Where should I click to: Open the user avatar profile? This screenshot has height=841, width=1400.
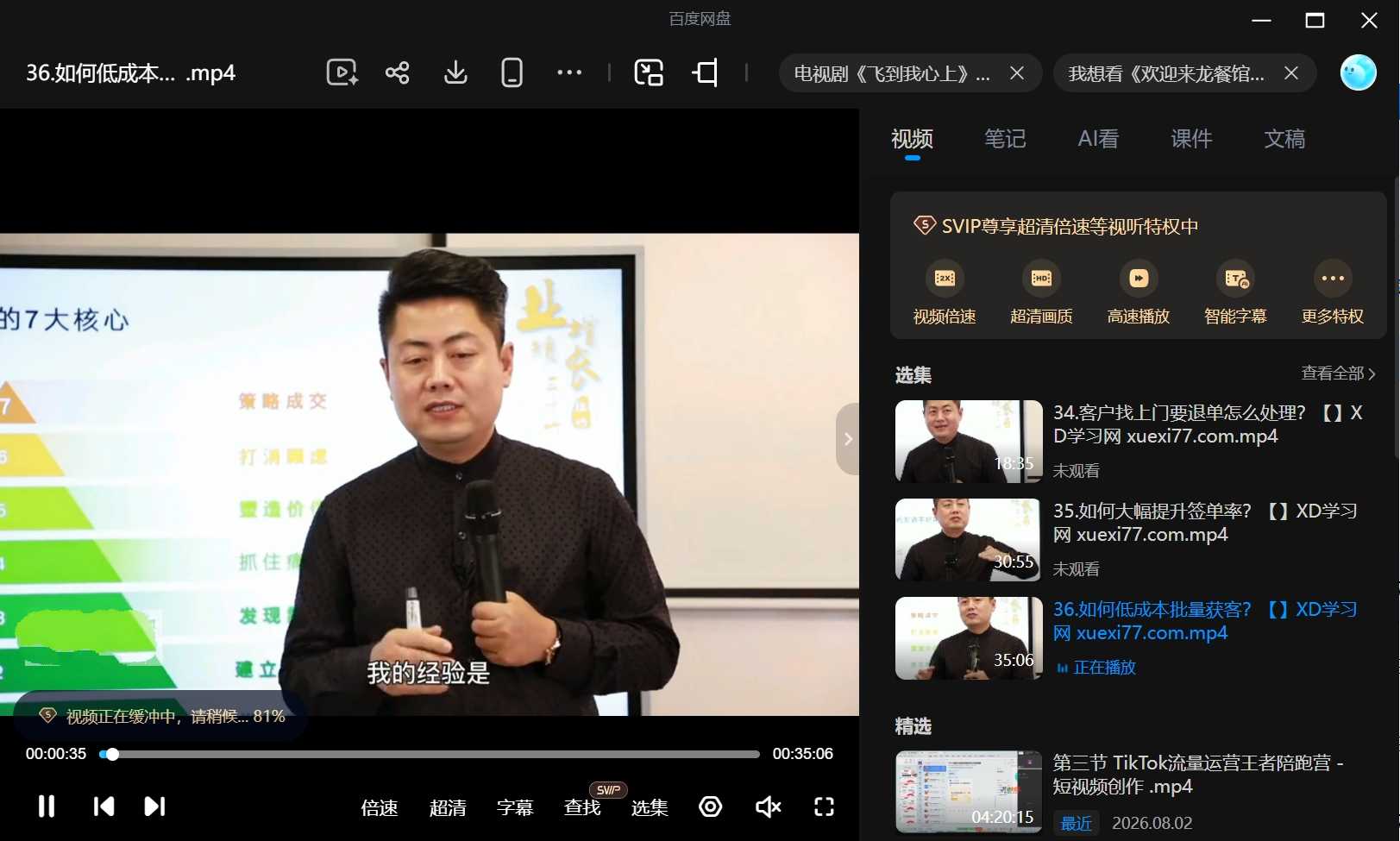tap(1359, 72)
